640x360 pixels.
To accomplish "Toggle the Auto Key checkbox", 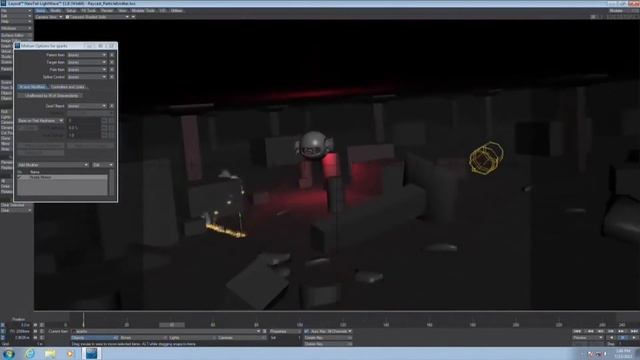I will 307,331.
